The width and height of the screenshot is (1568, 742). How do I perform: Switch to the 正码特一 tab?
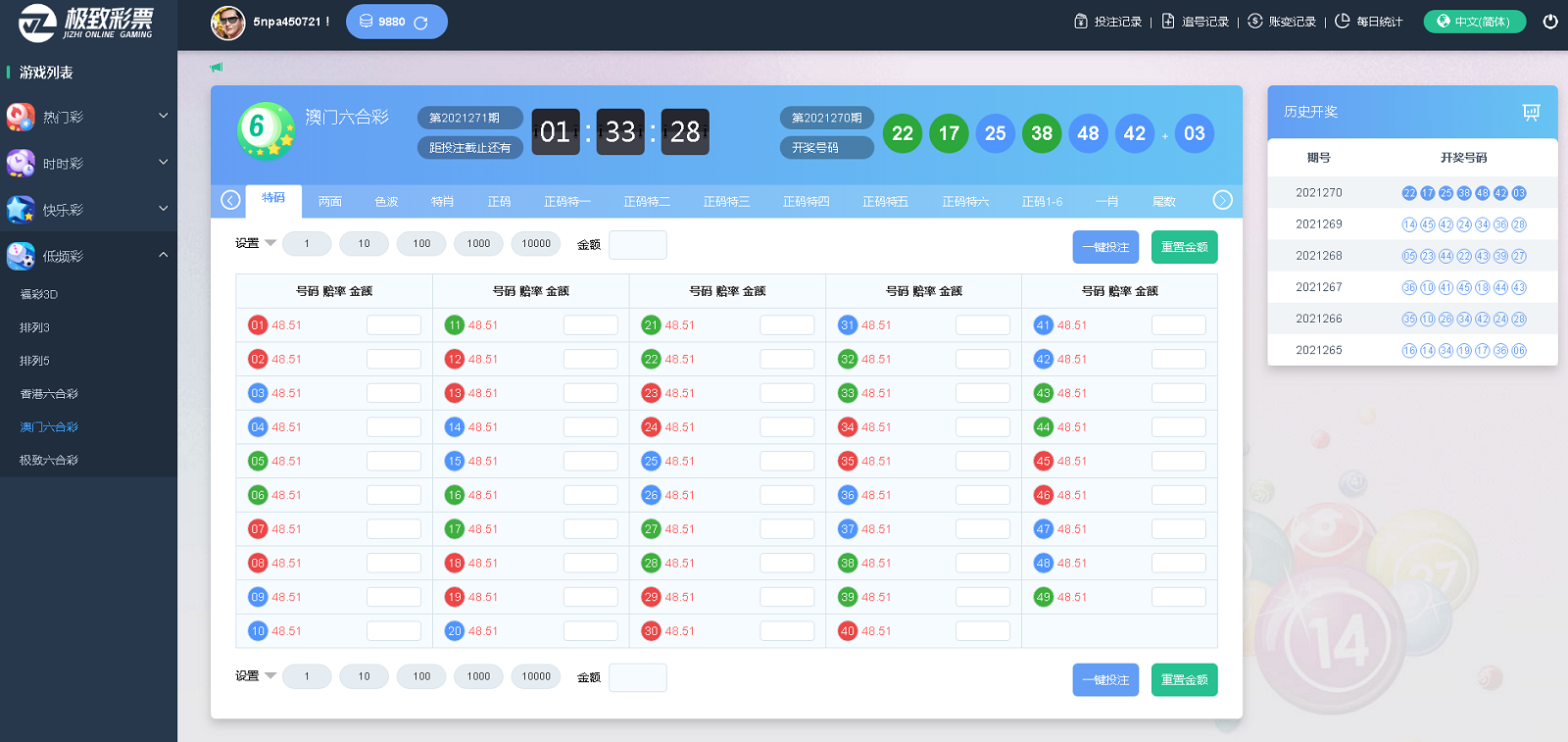567,202
